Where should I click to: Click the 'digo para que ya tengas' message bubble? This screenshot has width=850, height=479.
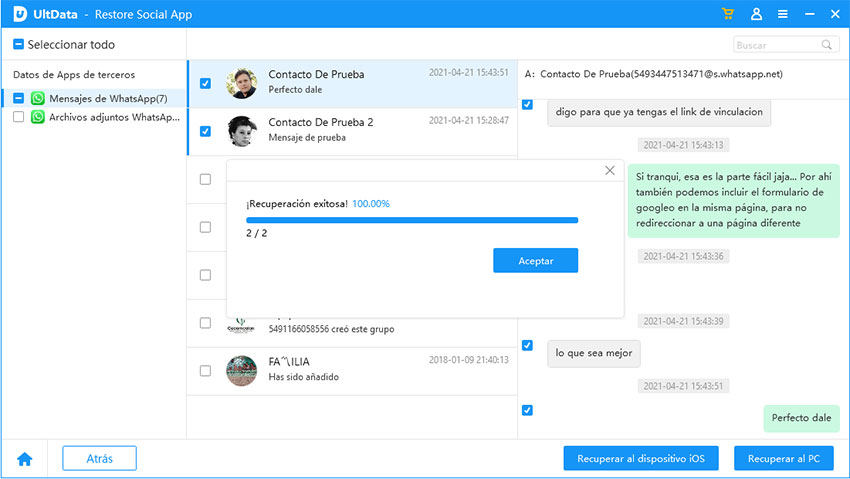pos(659,112)
